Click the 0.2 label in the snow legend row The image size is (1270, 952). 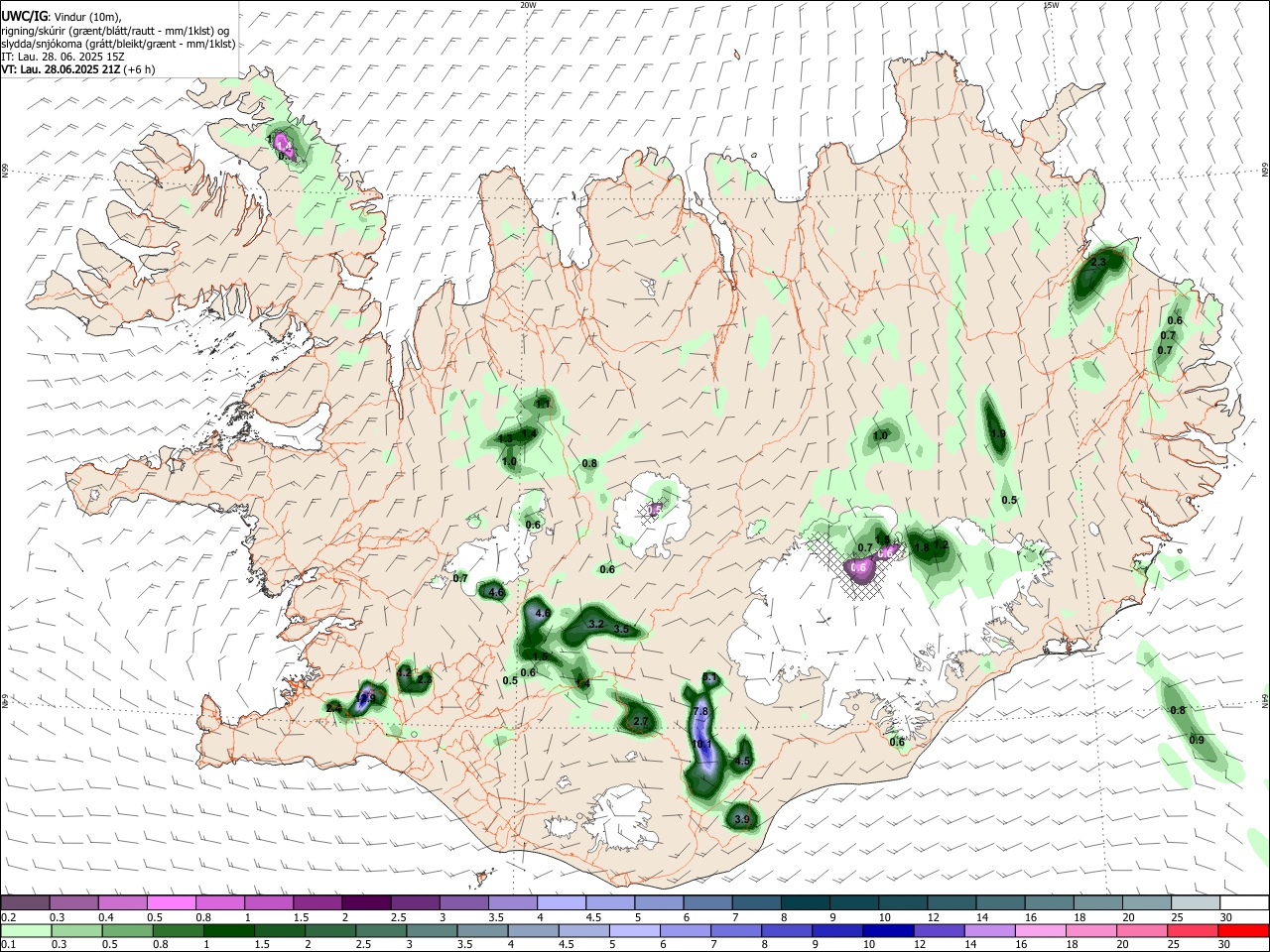[x=8, y=917]
